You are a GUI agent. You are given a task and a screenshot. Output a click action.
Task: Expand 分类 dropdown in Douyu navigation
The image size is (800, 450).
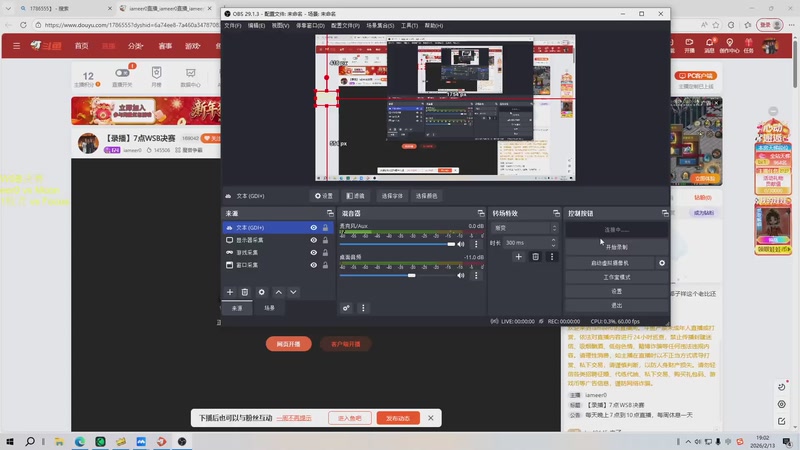(x=135, y=46)
